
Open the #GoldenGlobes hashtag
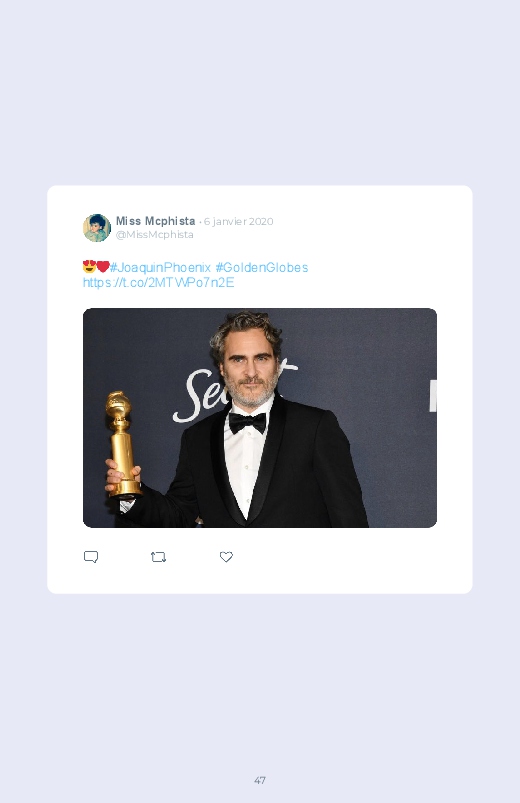(262, 267)
